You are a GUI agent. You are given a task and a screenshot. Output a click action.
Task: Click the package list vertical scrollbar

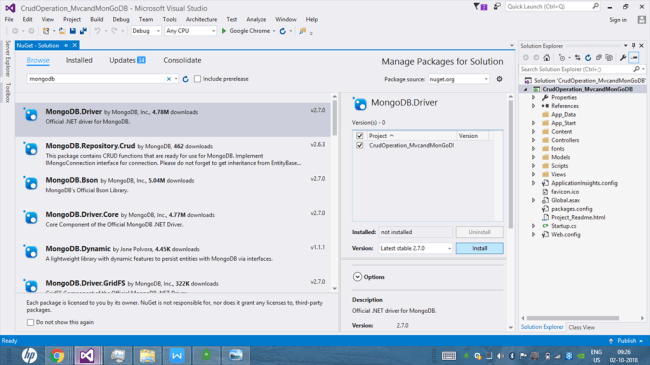[x=335, y=118]
